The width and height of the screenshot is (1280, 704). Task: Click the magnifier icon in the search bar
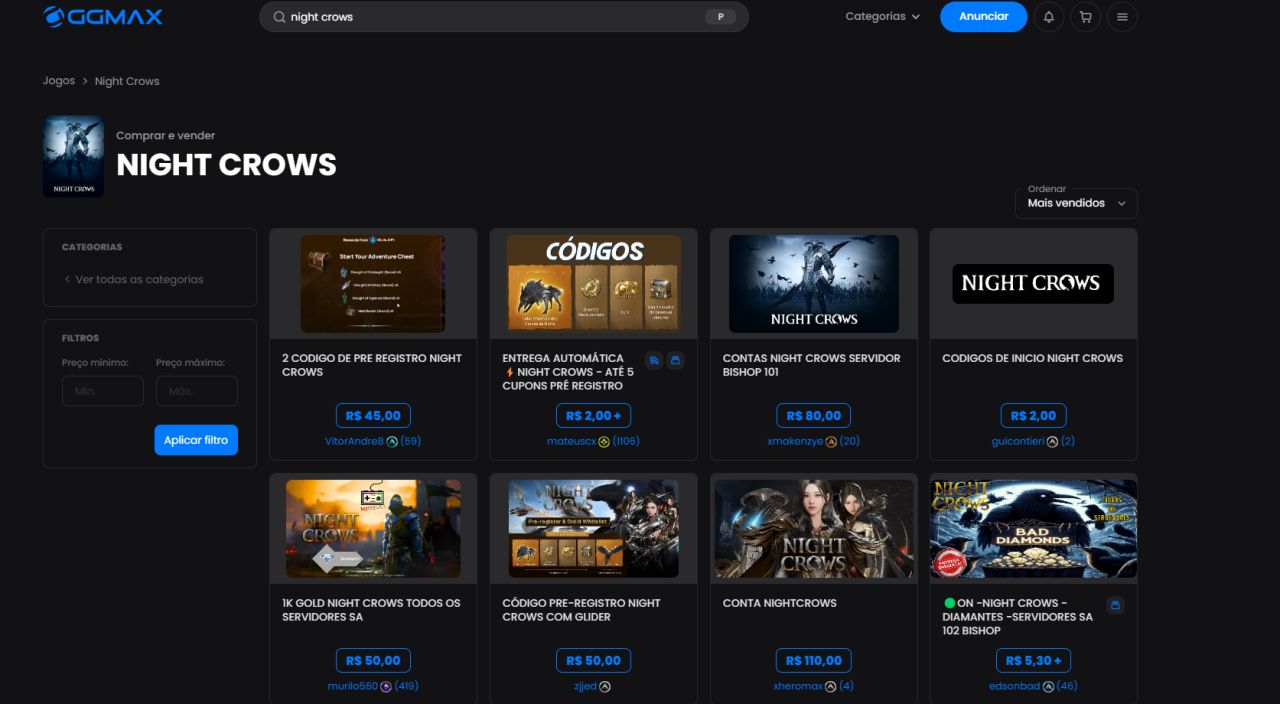278,17
